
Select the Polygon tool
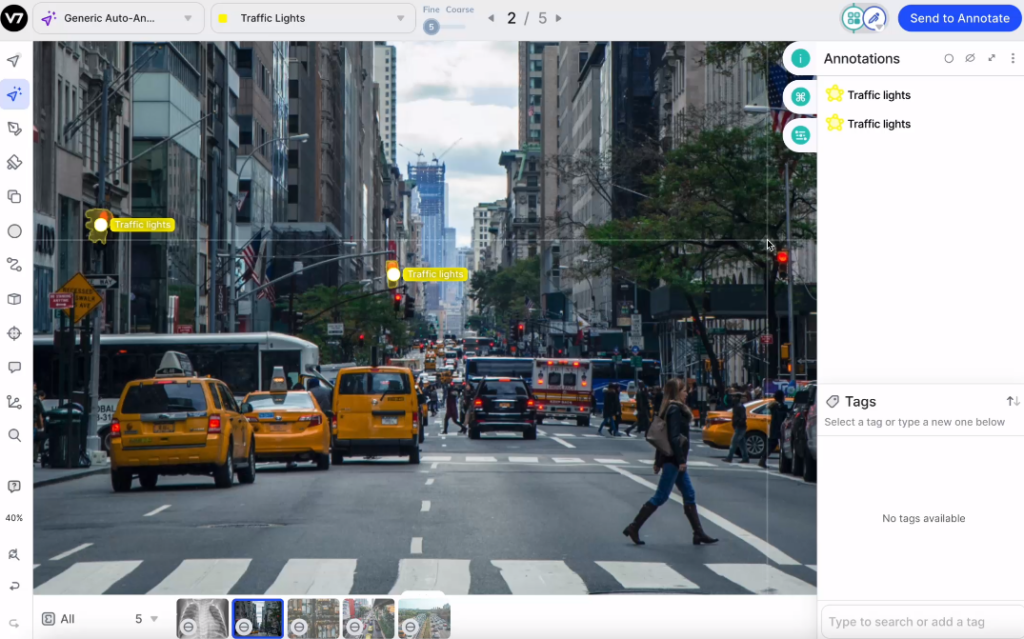tap(14, 129)
